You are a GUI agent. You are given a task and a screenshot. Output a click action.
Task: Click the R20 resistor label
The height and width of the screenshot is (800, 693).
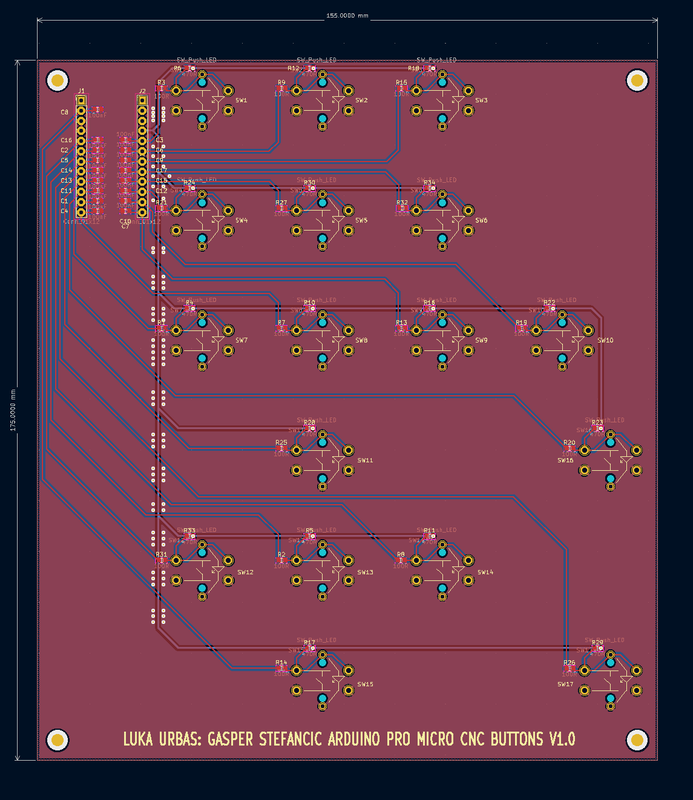[x=569, y=442]
